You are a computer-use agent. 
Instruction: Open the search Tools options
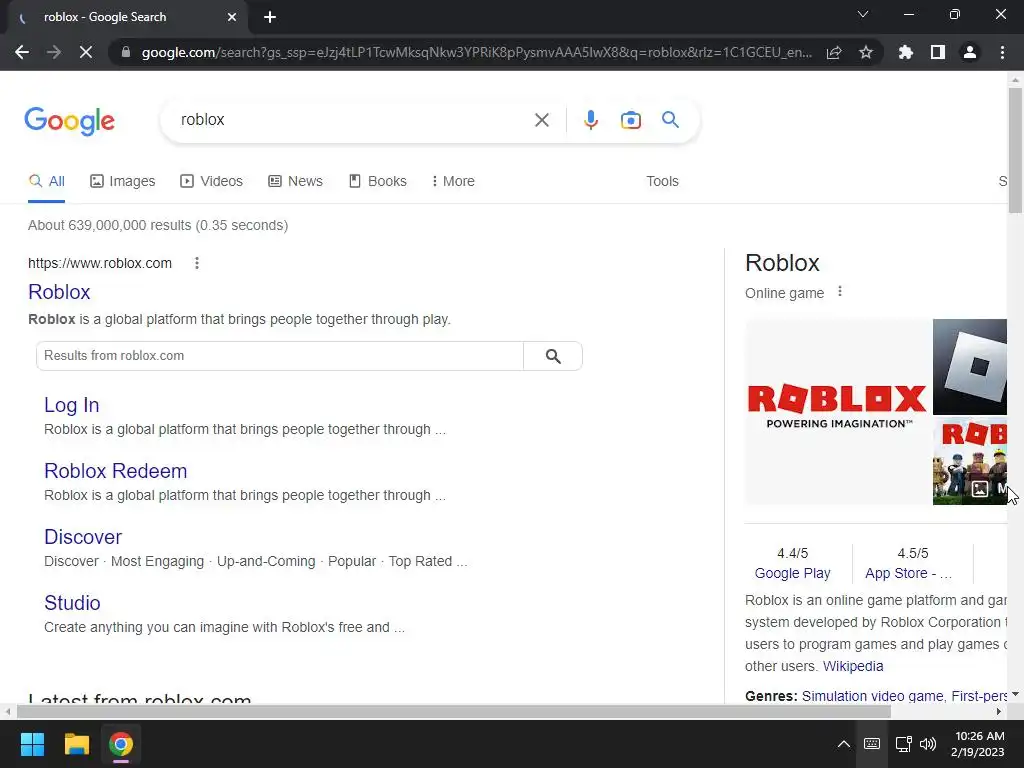click(662, 181)
